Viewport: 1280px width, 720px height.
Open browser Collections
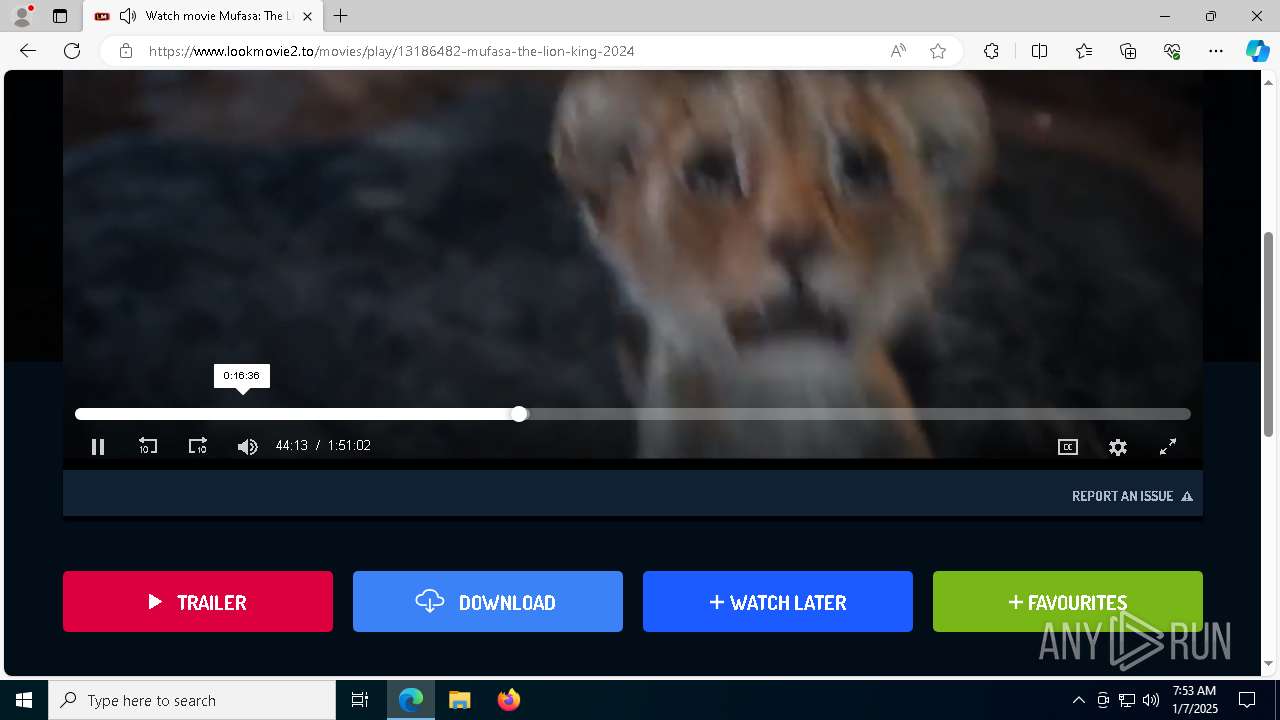[1128, 51]
